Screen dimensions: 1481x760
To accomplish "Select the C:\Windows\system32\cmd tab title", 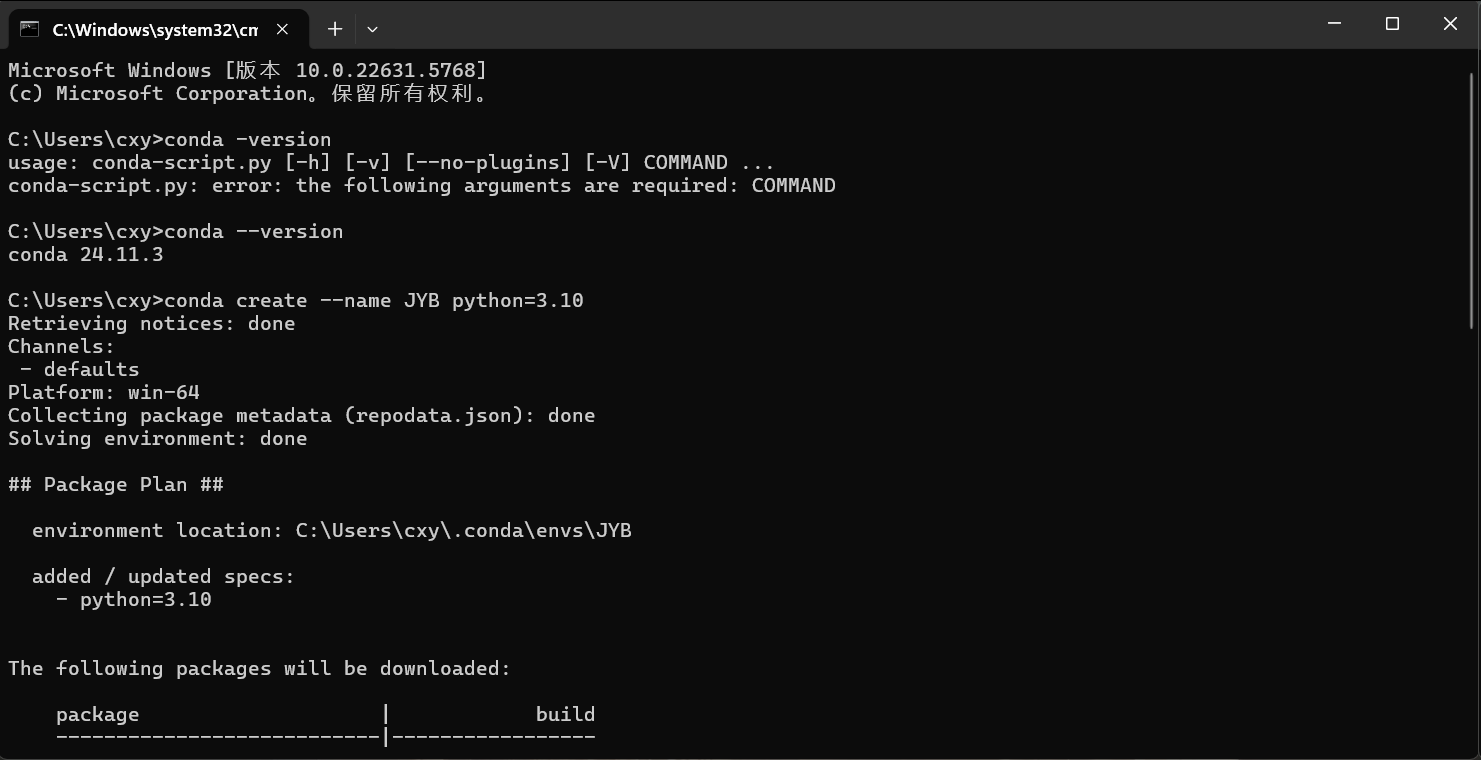I will click(155, 30).
